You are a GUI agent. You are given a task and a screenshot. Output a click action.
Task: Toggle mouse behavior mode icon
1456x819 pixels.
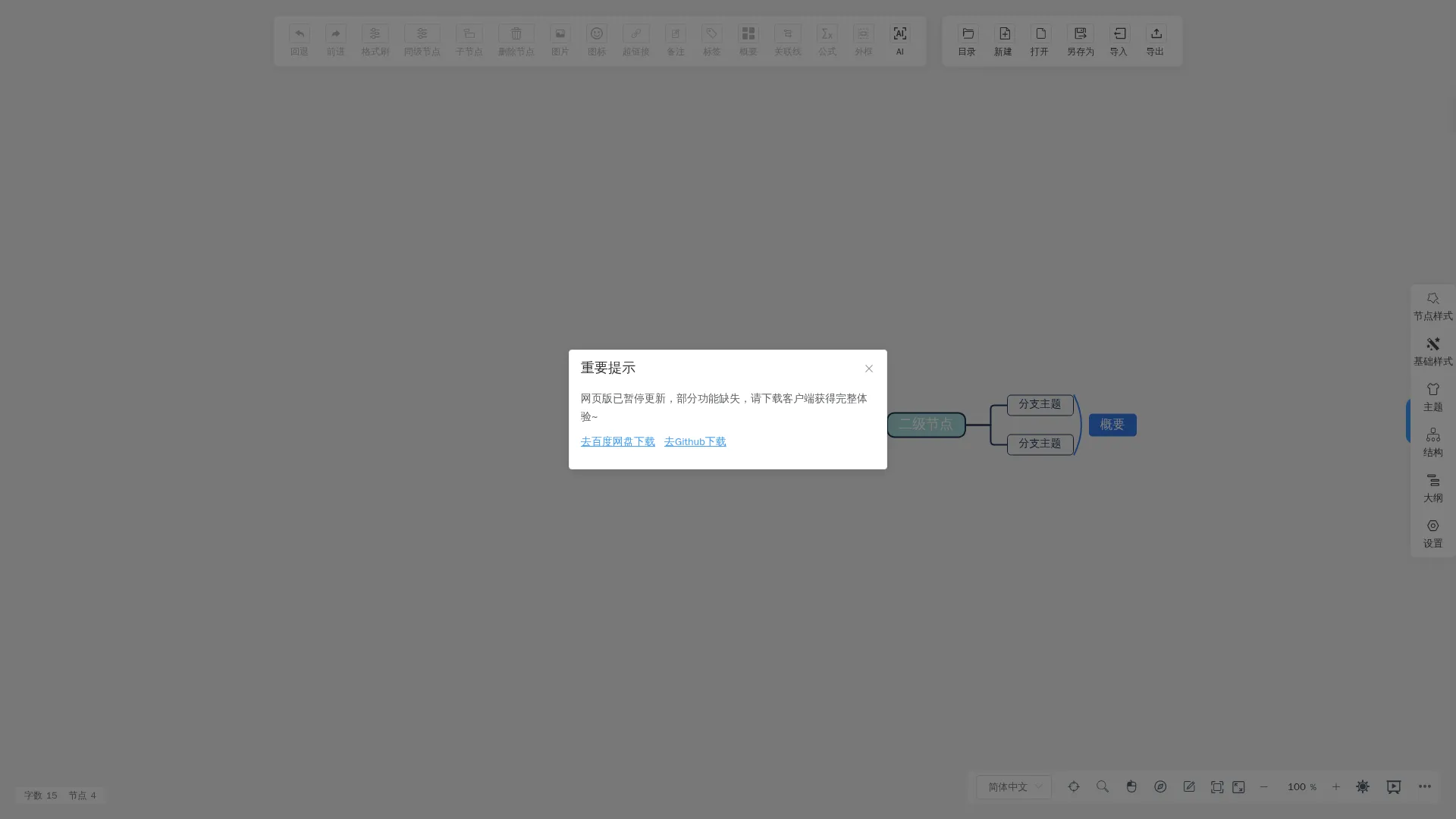coord(1131,787)
